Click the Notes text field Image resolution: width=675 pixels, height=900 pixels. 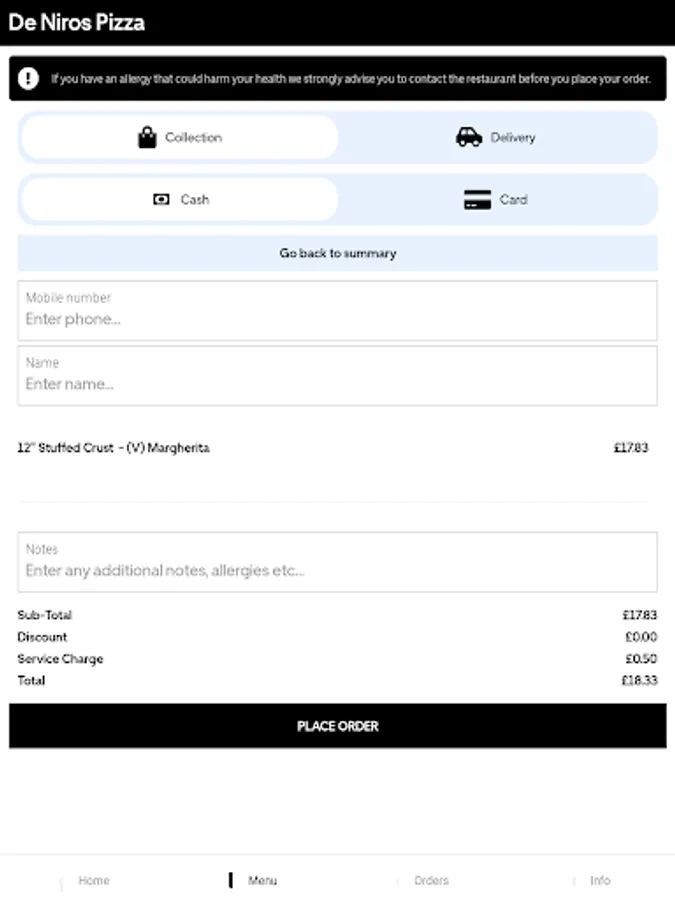pos(338,570)
